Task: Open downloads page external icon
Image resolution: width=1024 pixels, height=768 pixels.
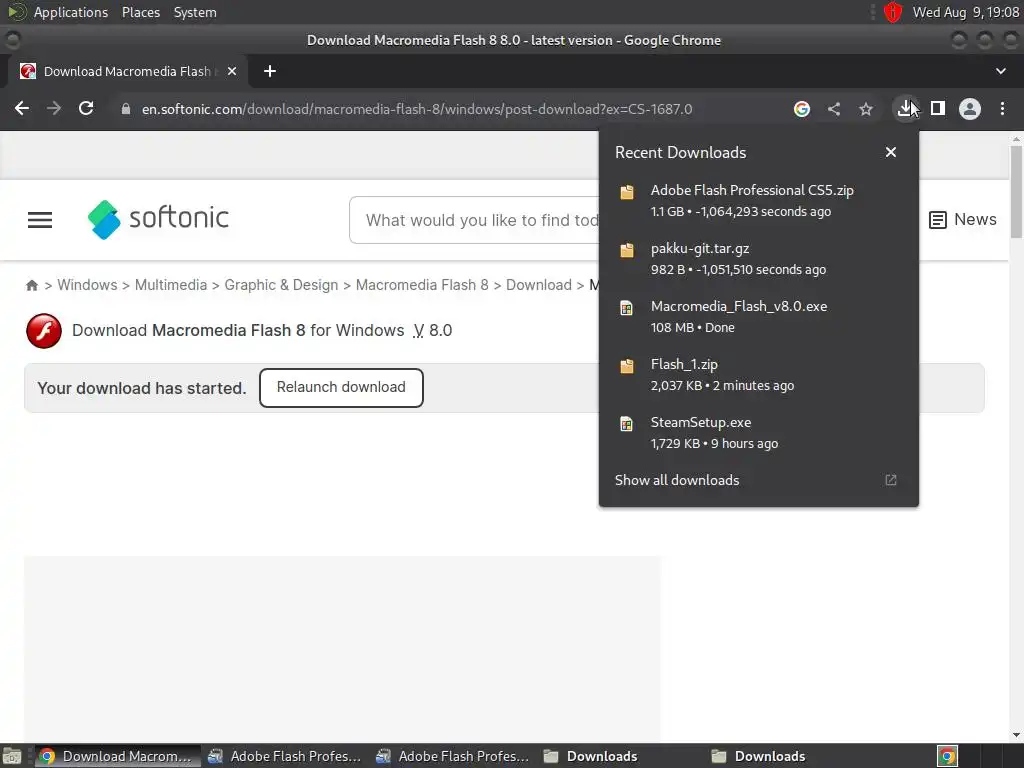Action: 891,480
